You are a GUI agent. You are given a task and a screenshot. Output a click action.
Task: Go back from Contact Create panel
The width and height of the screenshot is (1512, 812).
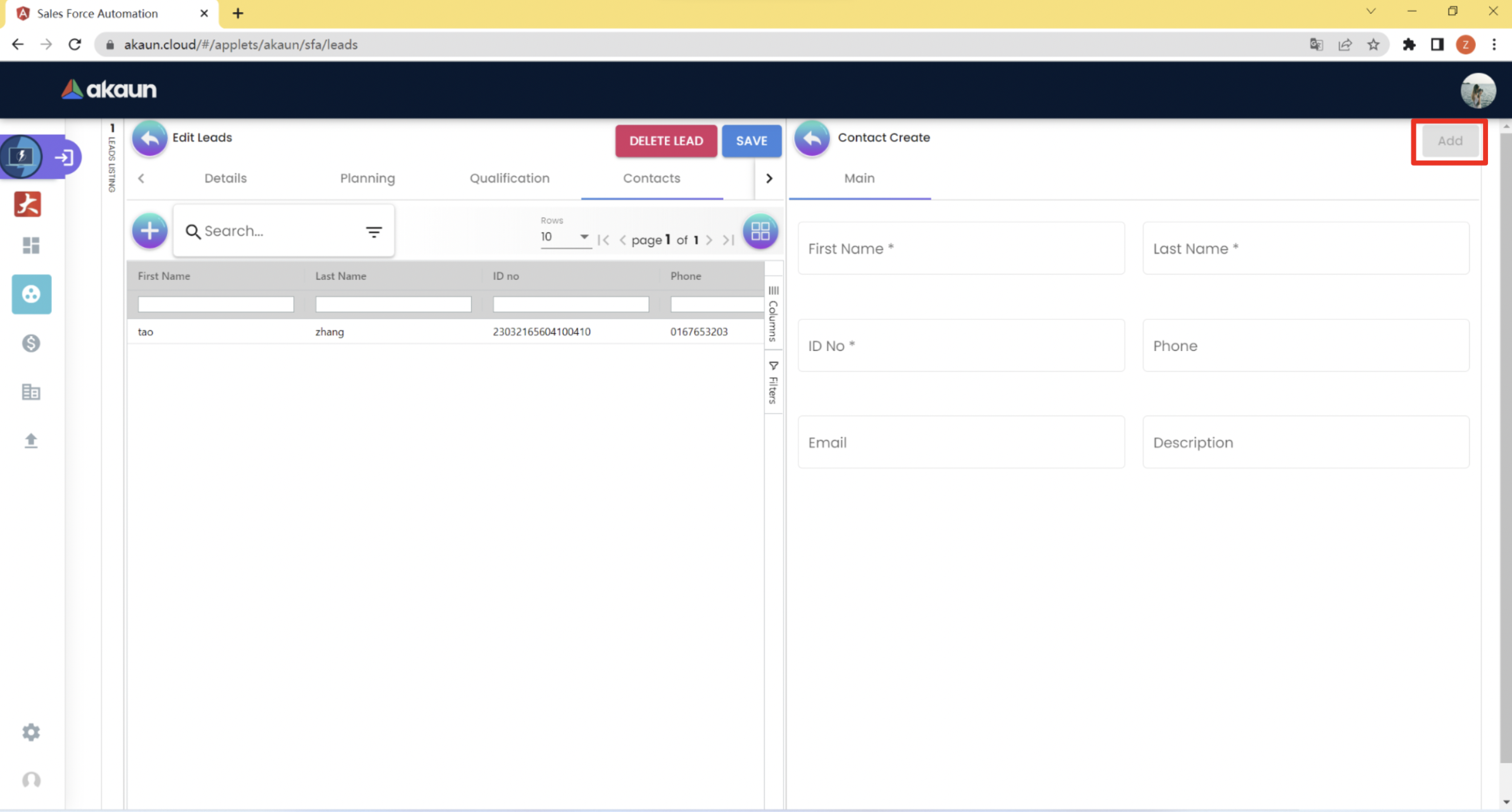[811, 138]
